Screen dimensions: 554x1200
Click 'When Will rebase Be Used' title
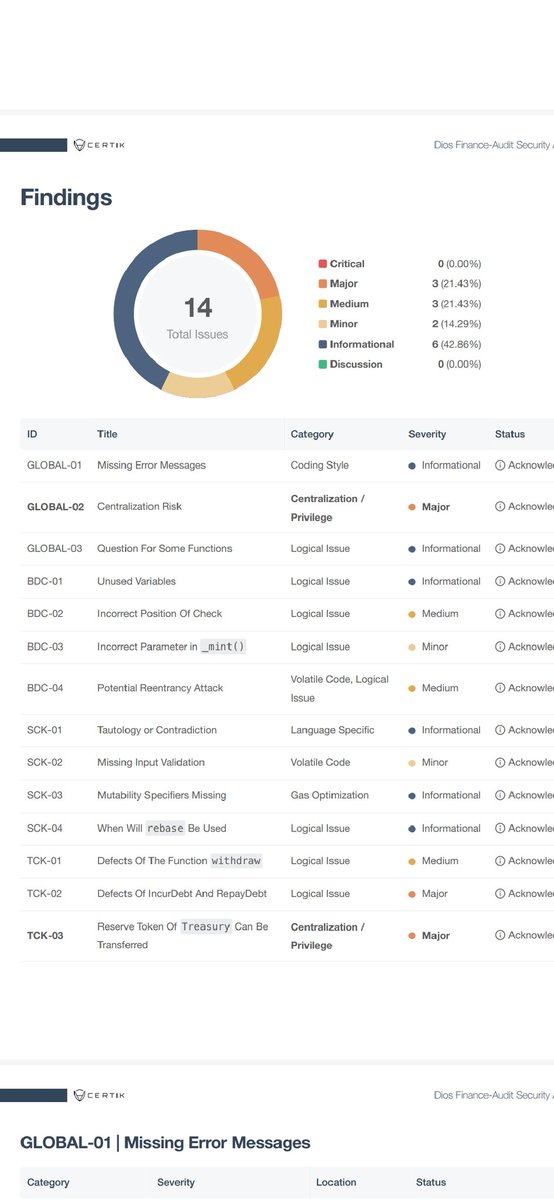pyautogui.click(x=162, y=828)
